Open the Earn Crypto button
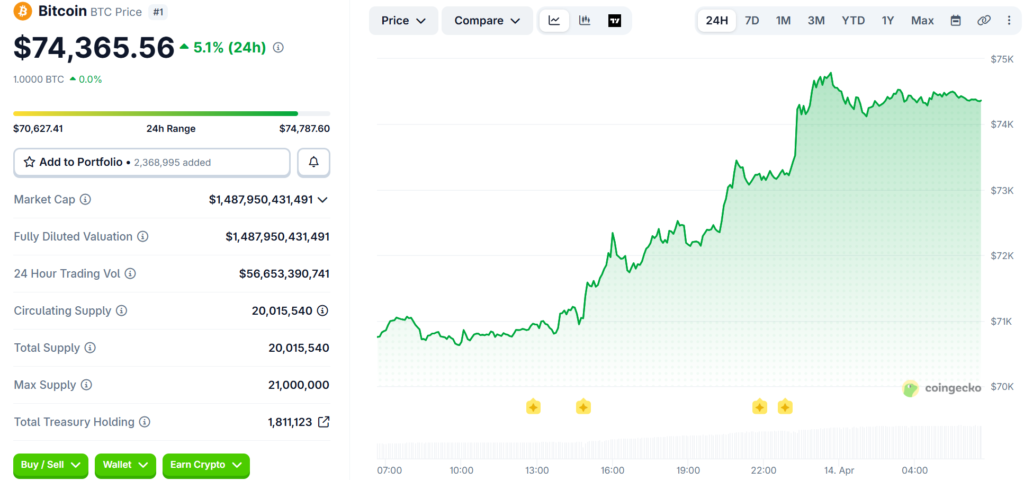The width and height of the screenshot is (1024, 480). tap(205, 465)
